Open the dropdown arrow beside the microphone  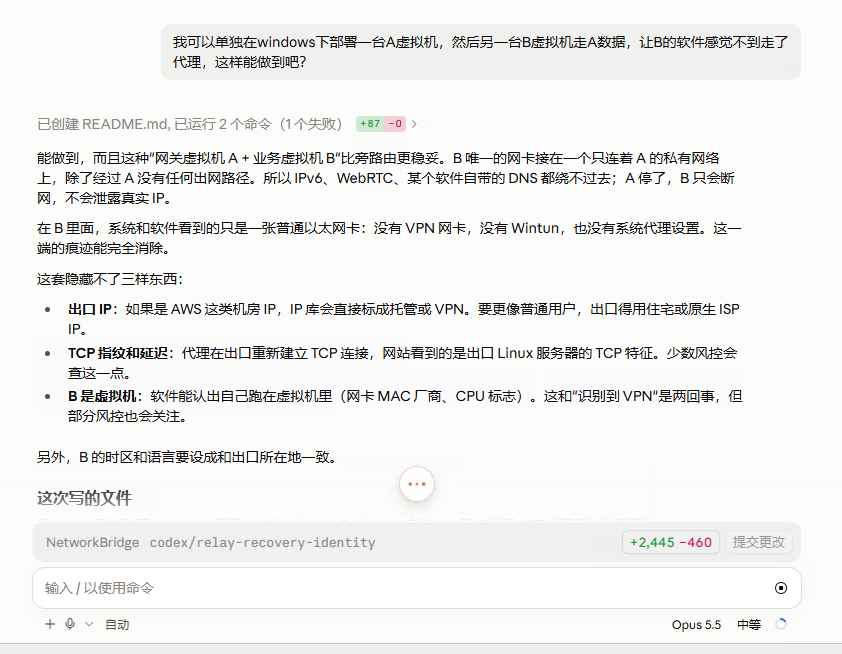tap(89, 624)
